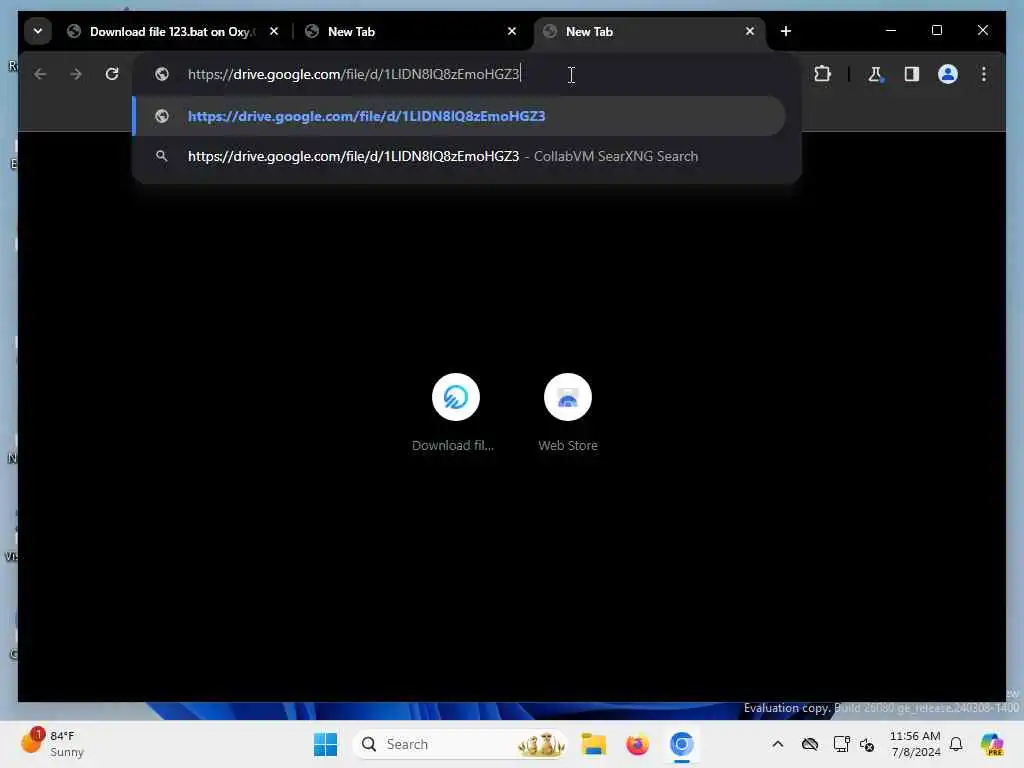This screenshot has width=1024, height=768.
Task: Select the highlighted drive.google.com URL suggestion
Action: coord(459,116)
